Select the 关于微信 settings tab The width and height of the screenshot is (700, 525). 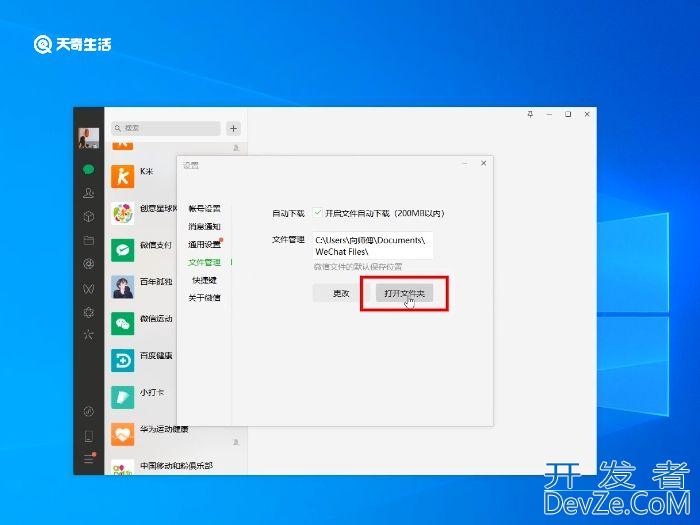tap(204, 298)
